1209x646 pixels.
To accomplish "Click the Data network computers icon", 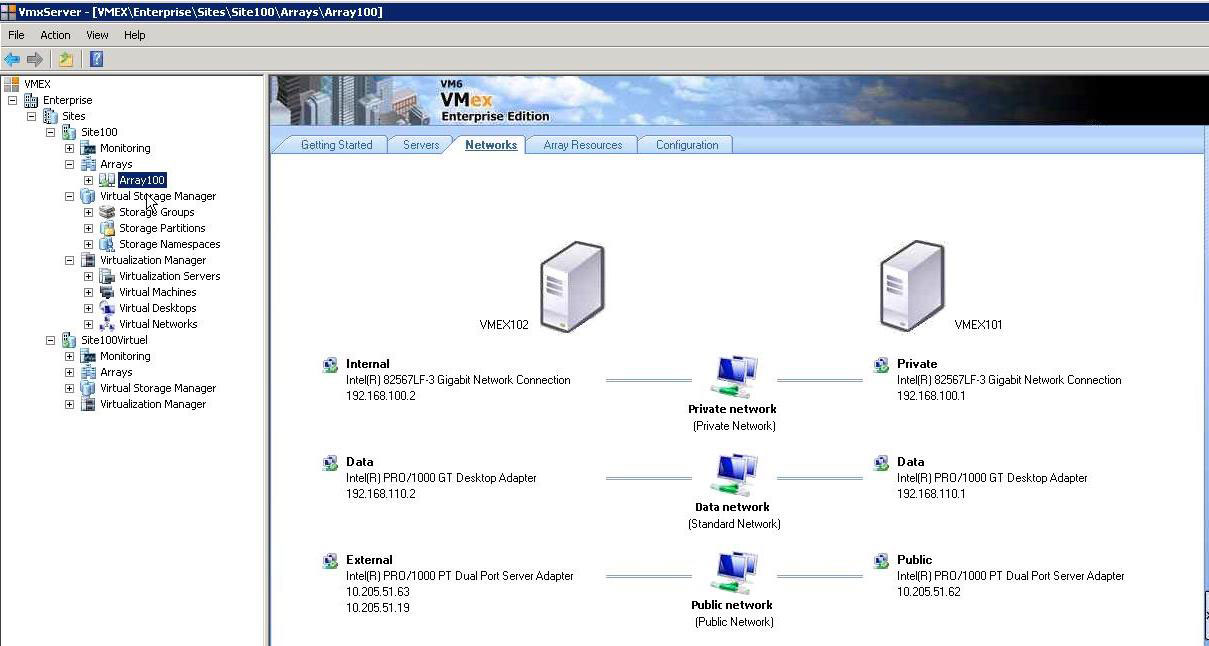I will pyautogui.click(x=734, y=477).
